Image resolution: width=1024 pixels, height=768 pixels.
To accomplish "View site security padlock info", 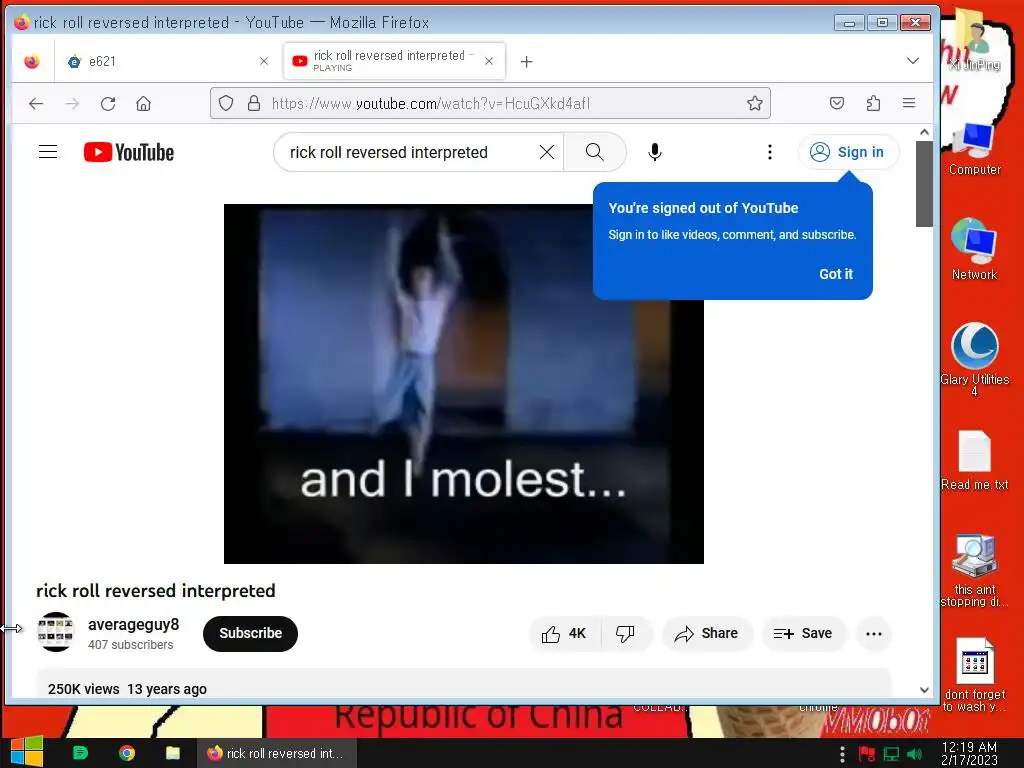I will (254, 103).
